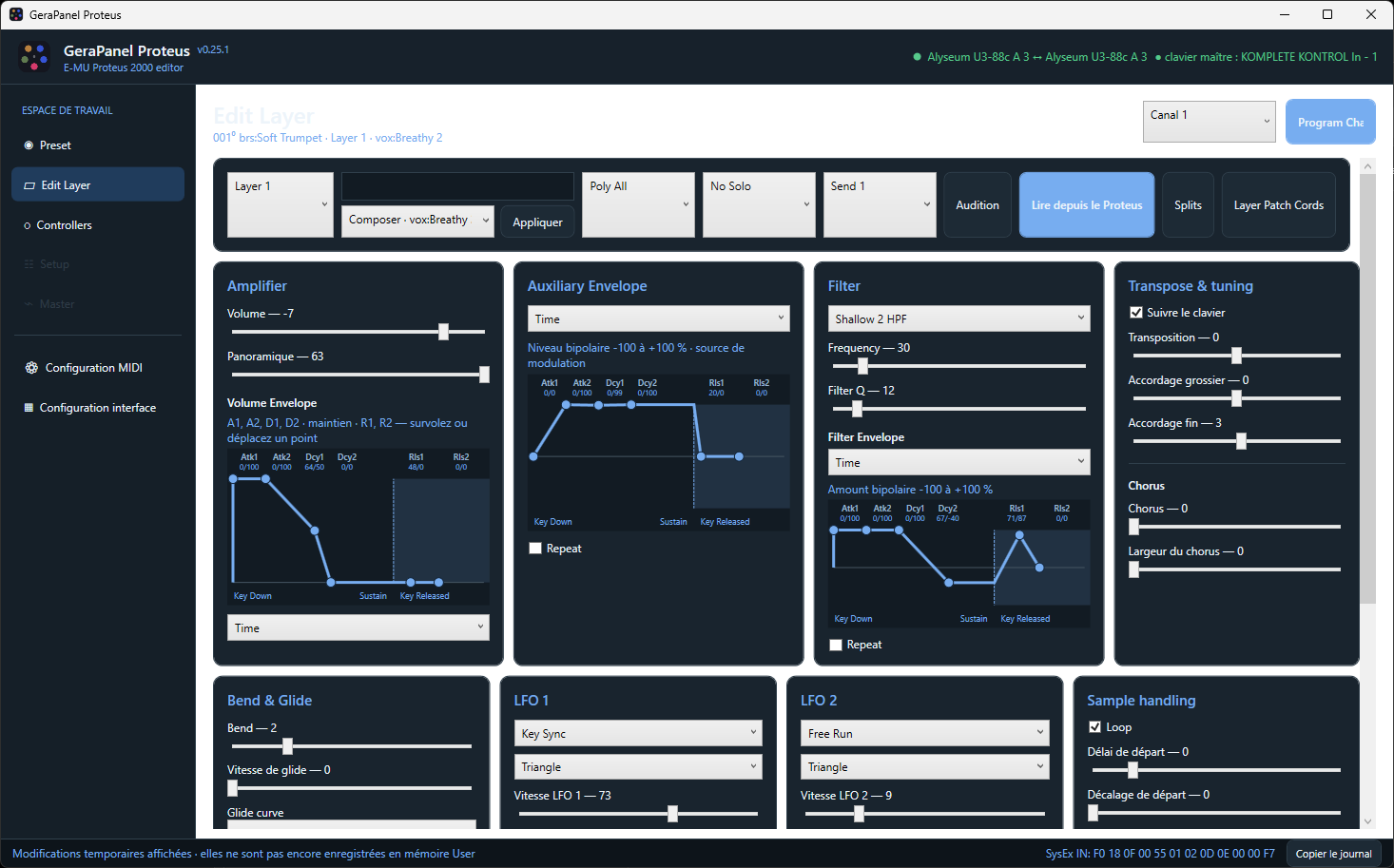Open Splits button
This screenshot has width=1394, height=868.
coord(1188,204)
